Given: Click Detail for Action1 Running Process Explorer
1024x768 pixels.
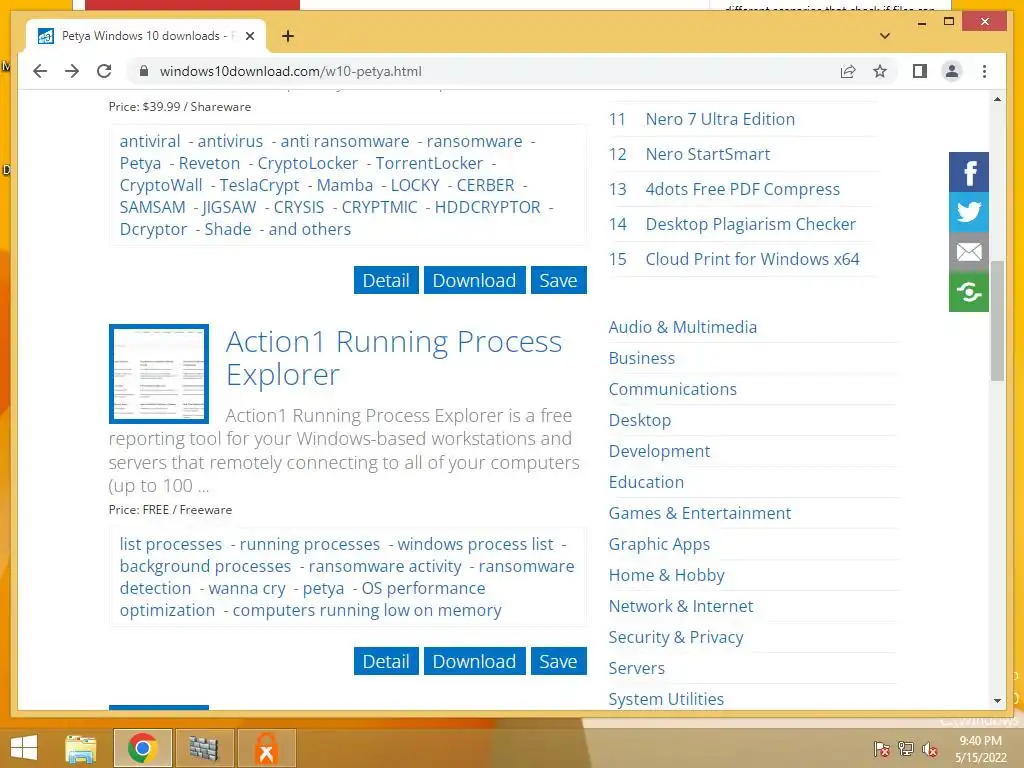Looking at the screenshot, I should 386,661.
